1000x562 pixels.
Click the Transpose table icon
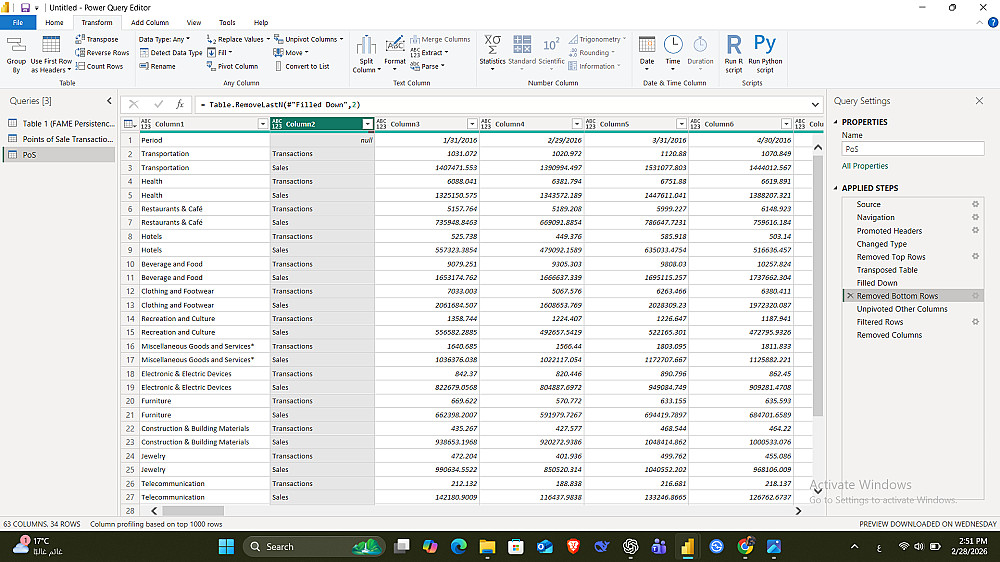[81, 39]
